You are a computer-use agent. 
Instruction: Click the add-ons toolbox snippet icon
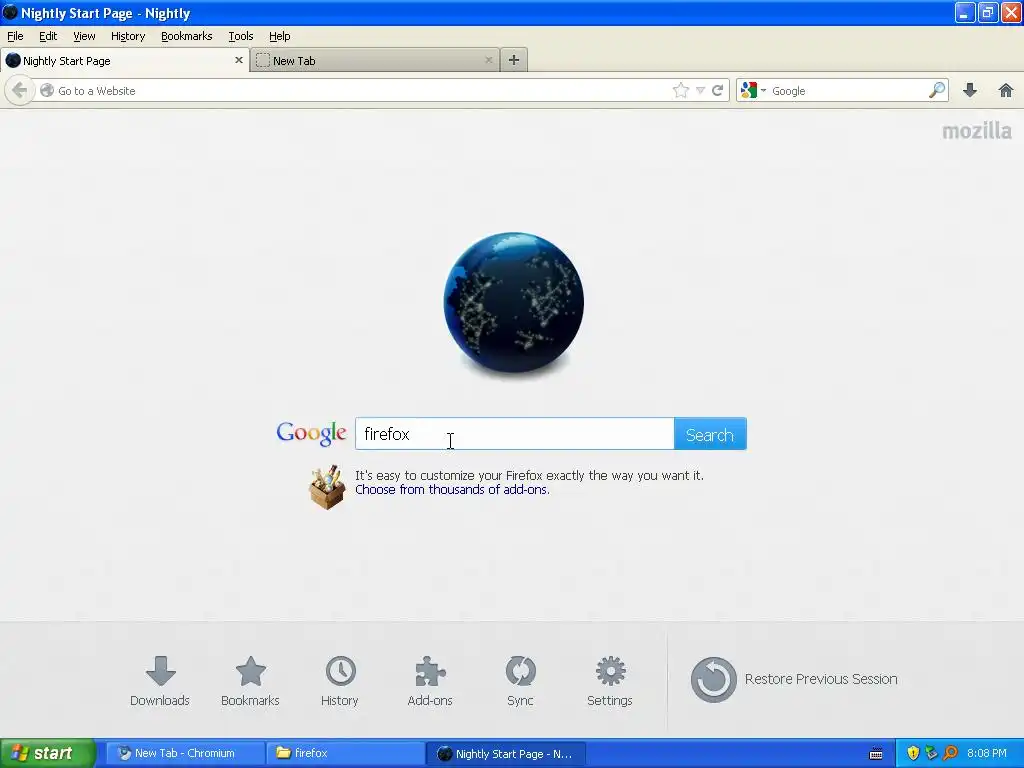pos(327,487)
